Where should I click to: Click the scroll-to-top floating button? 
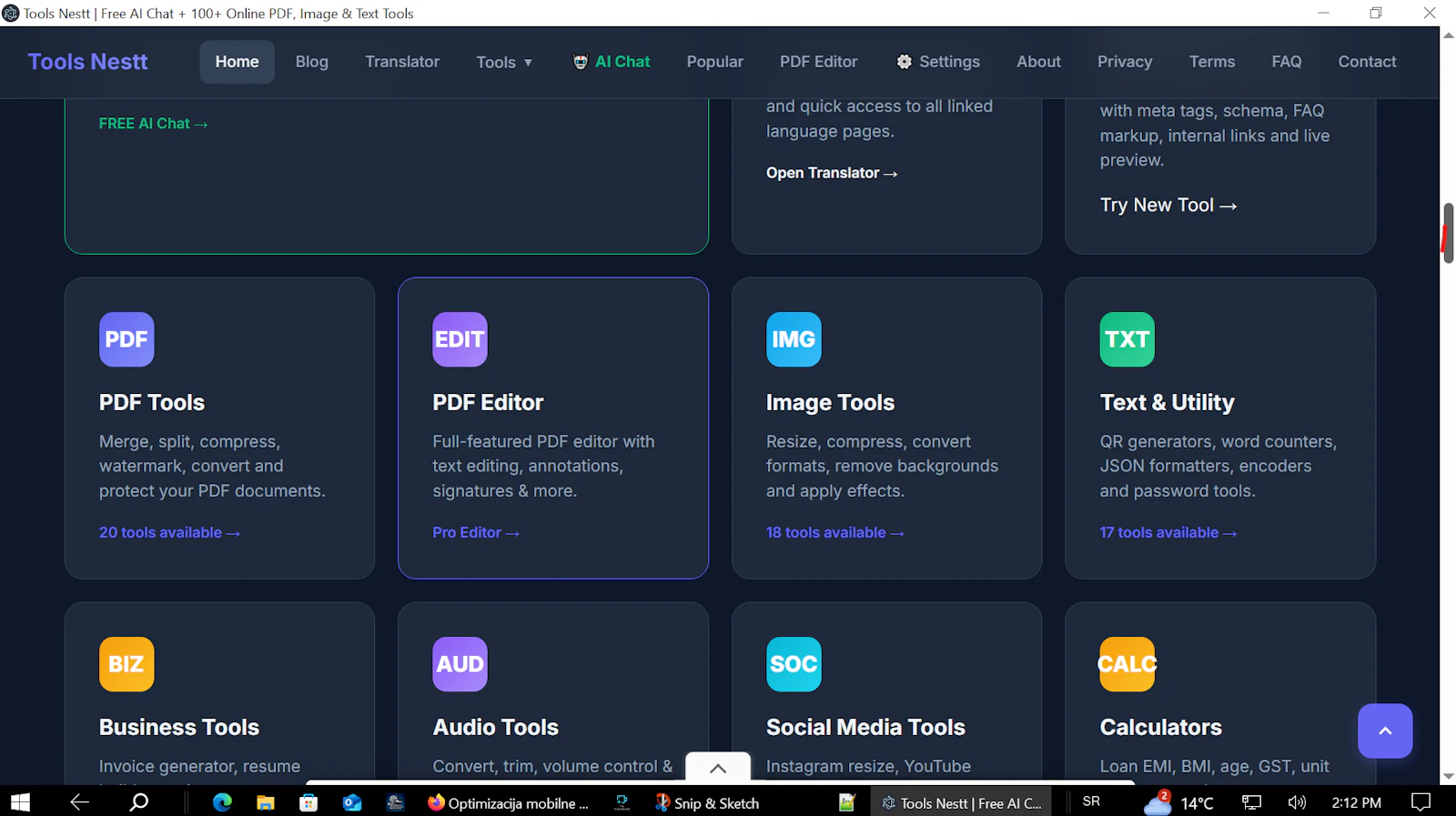pos(1385,730)
